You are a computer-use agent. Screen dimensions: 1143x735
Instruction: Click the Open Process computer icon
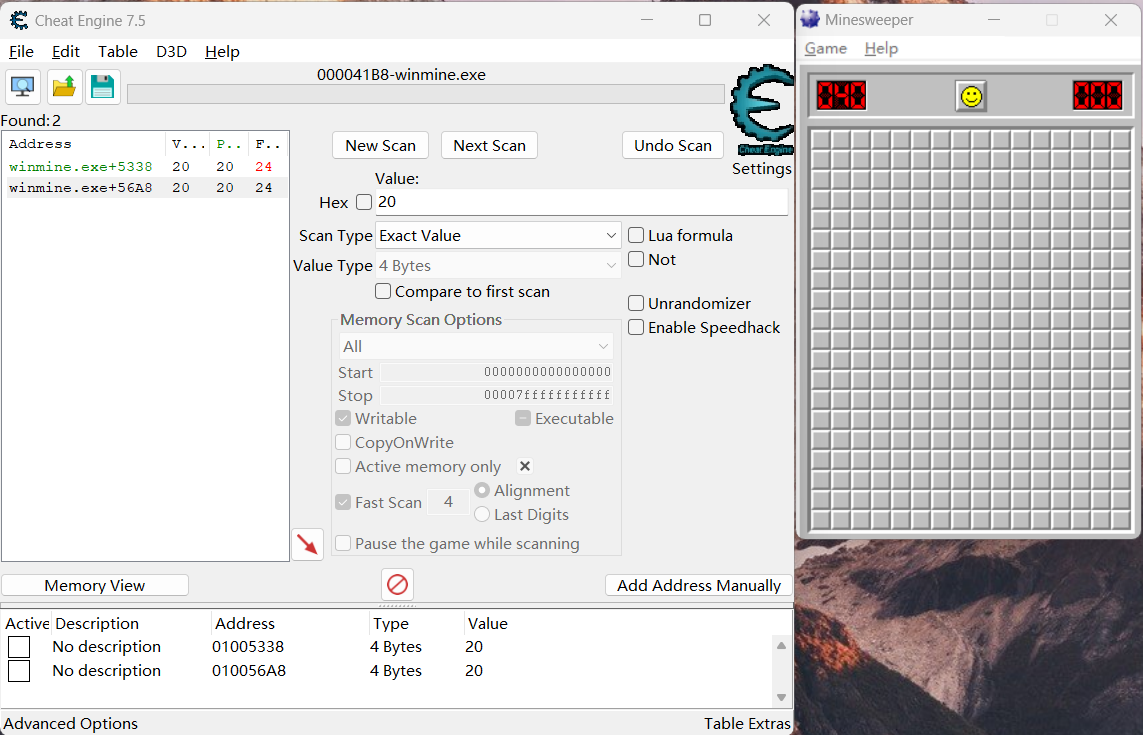(23, 87)
